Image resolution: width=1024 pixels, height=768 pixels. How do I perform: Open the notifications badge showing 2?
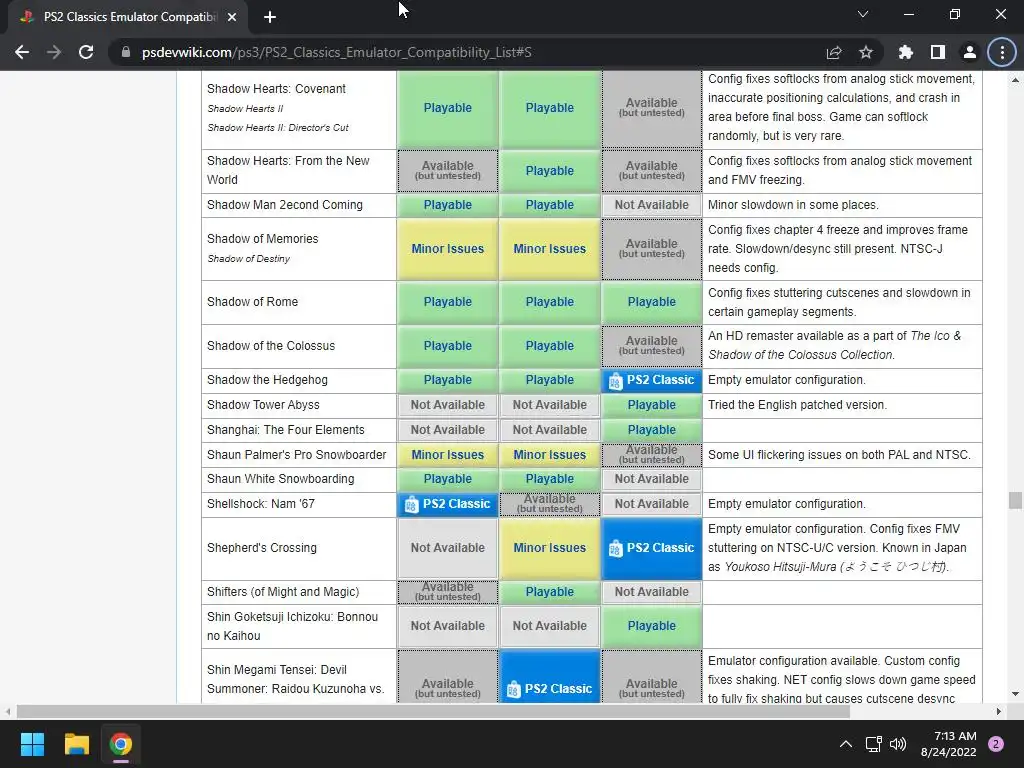tap(996, 744)
